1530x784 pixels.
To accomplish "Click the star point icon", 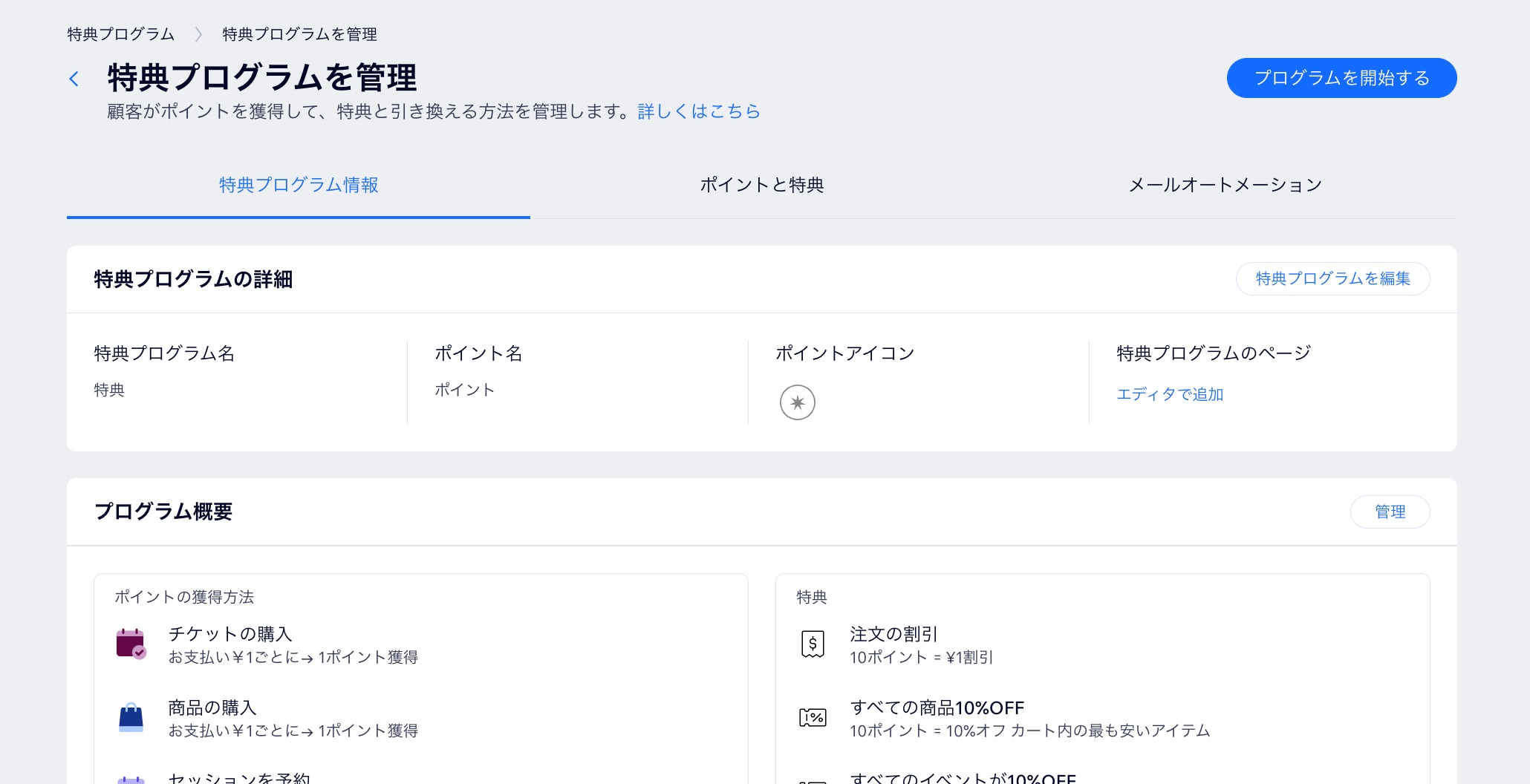I will 797,402.
